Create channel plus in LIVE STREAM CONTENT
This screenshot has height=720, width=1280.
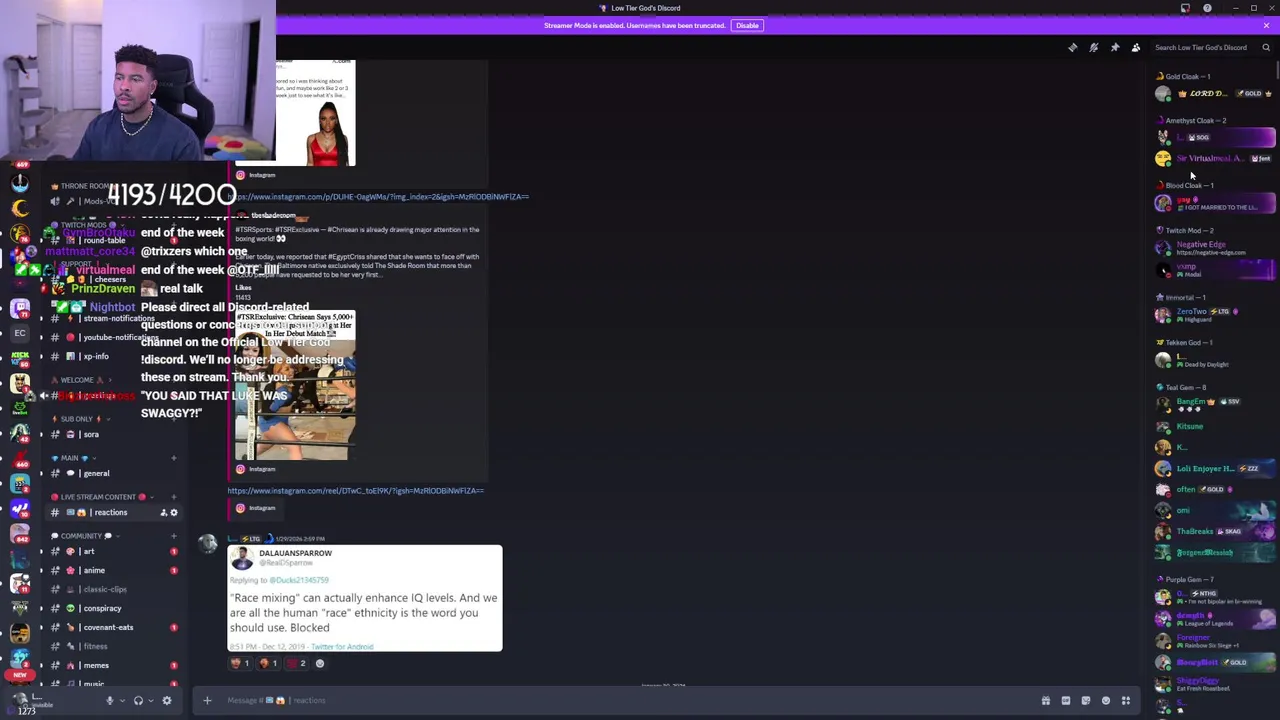click(173, 497)
